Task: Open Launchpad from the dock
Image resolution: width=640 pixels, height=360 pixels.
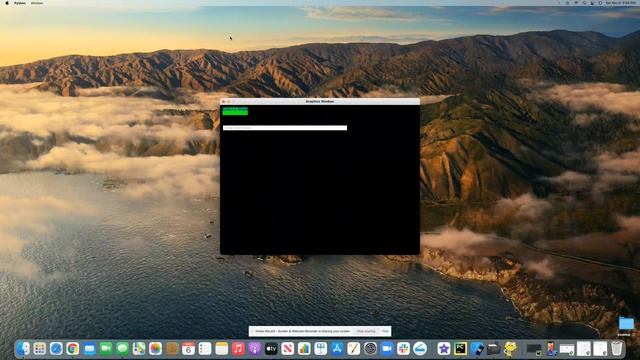Action: (x=40, y=349)
